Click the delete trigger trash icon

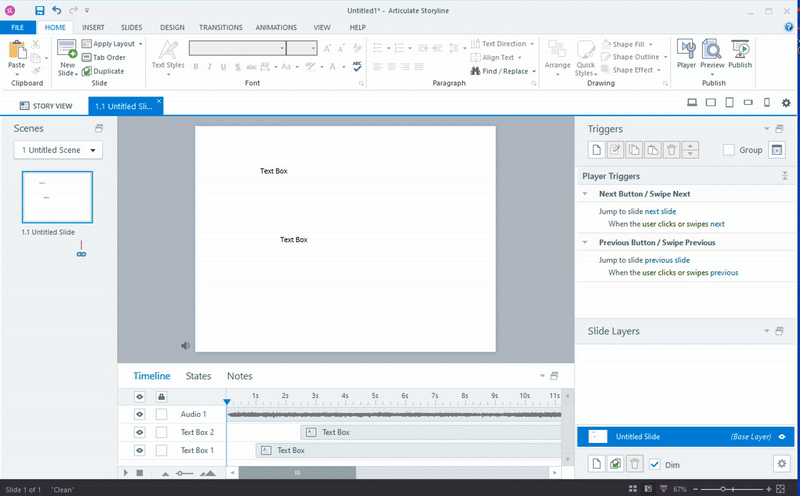(672, 150)
